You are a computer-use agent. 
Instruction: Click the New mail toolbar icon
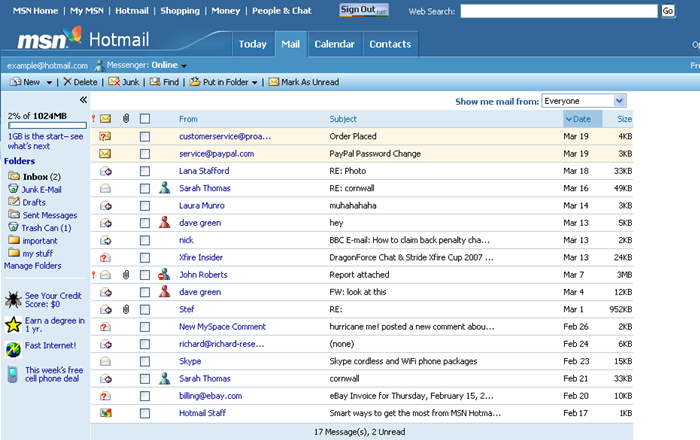(16, 82)
